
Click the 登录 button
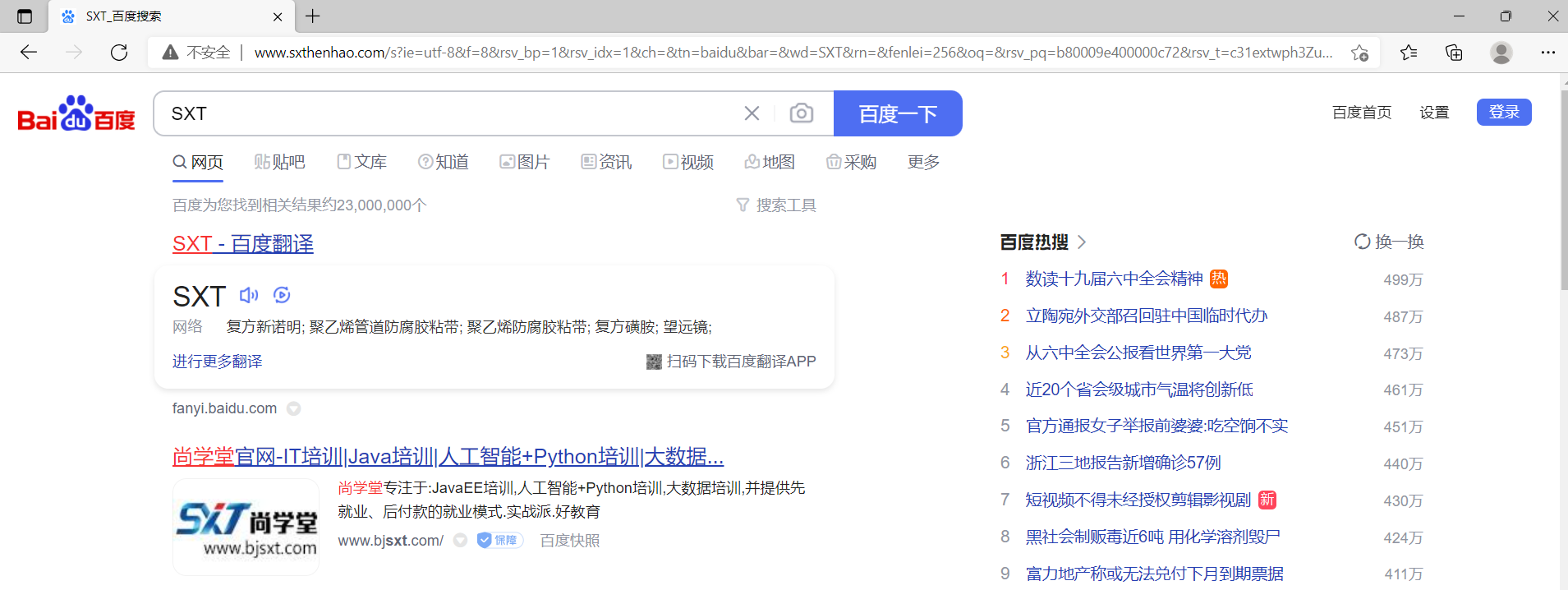tap(1504, 112)
